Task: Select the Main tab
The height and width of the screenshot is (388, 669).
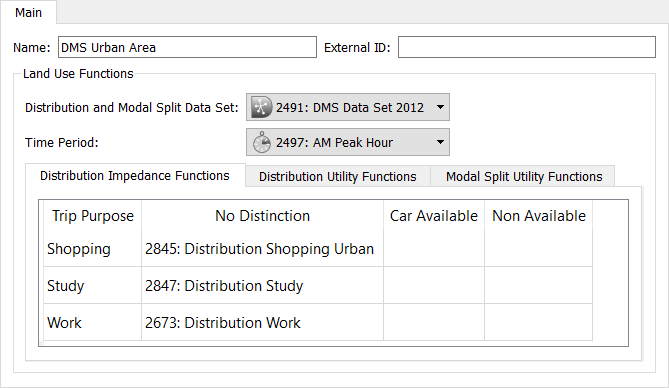Action: 28,12
